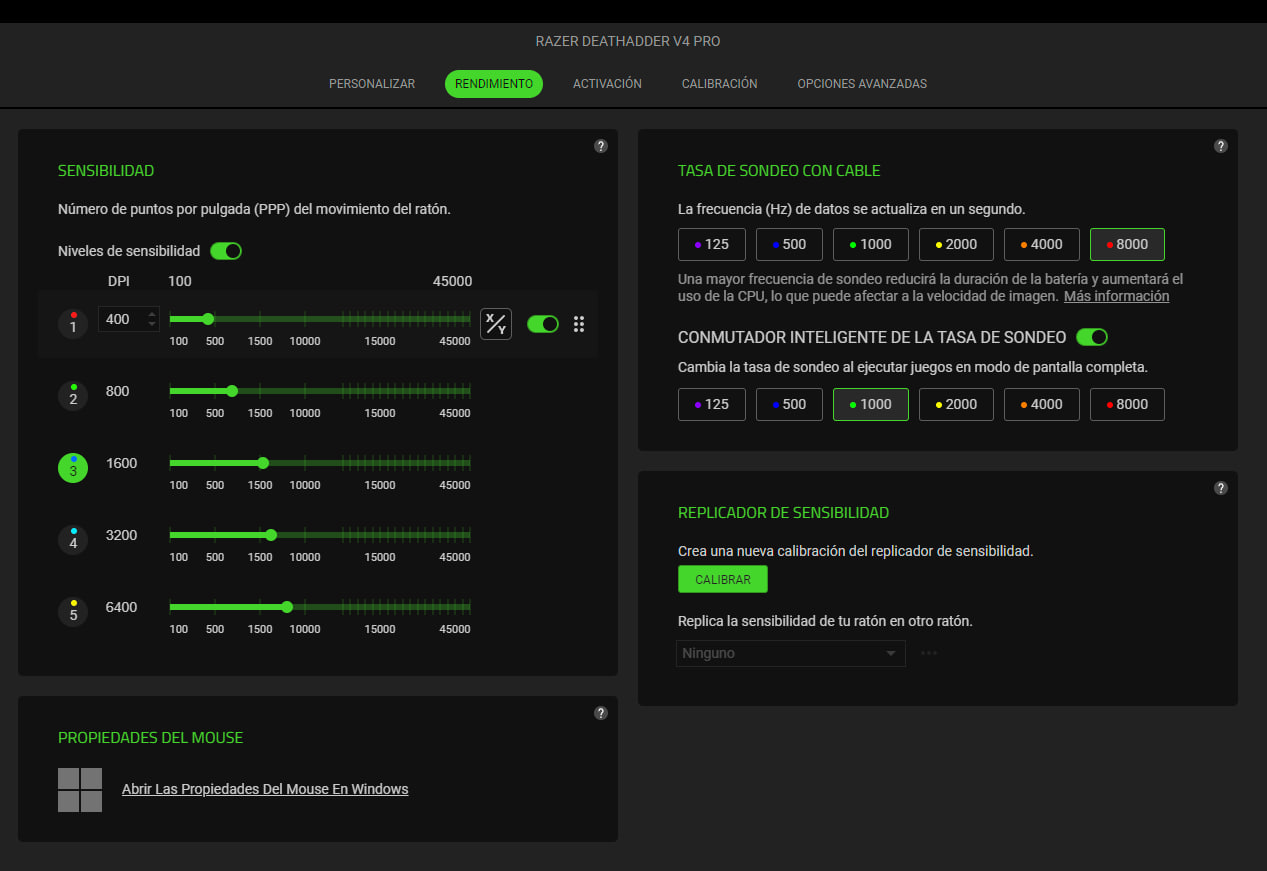
Task: Go to the Calibración tab
Action: click(720, 84)
